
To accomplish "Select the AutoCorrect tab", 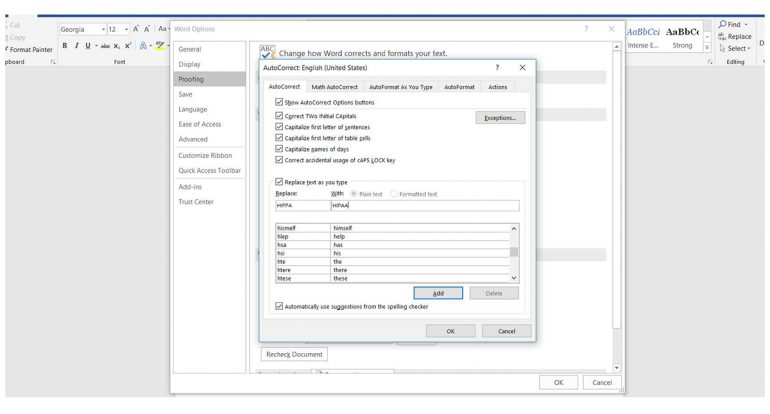I will click(x=284, y=86).
